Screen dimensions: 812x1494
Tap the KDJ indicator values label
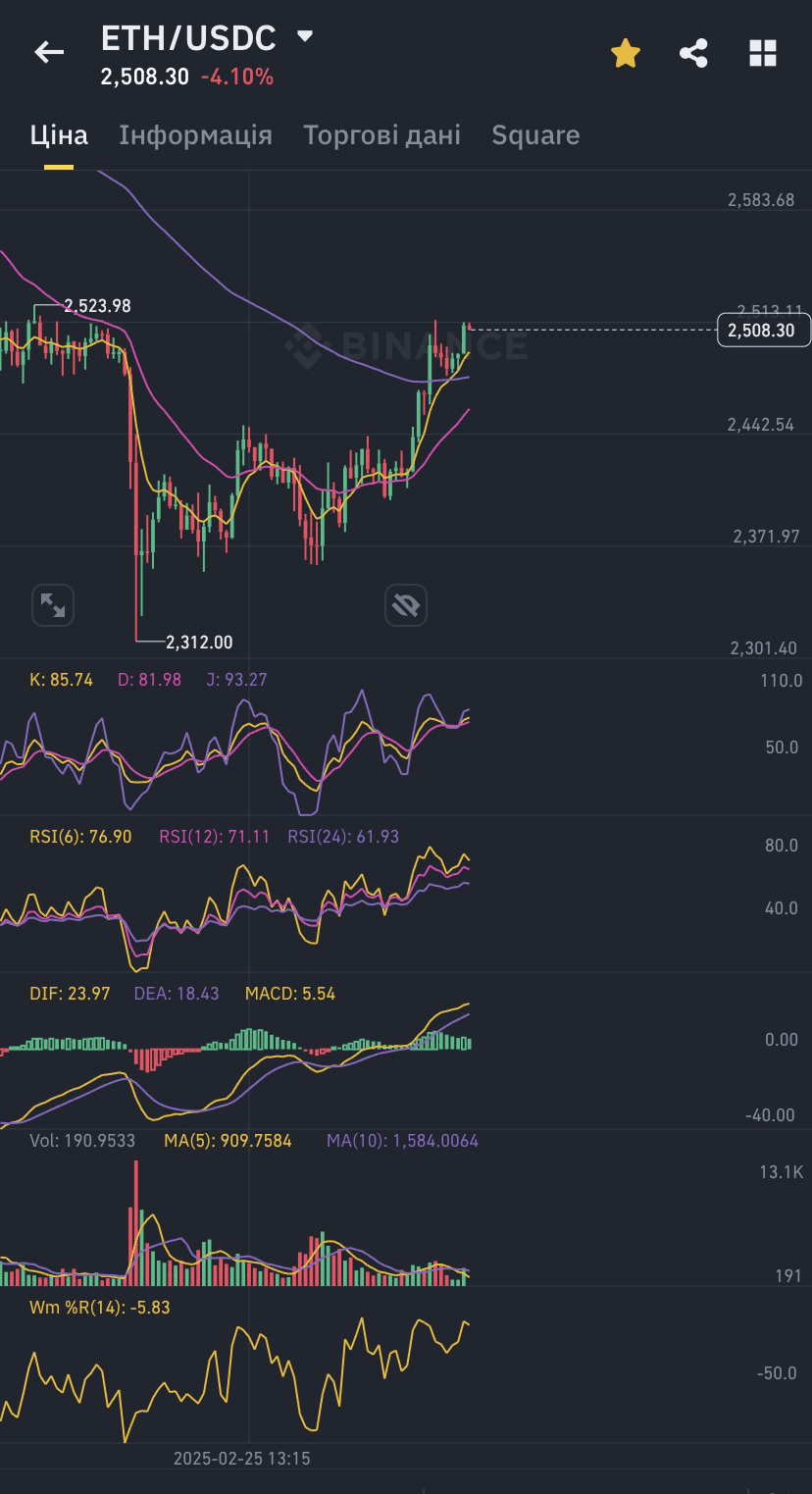147,680
